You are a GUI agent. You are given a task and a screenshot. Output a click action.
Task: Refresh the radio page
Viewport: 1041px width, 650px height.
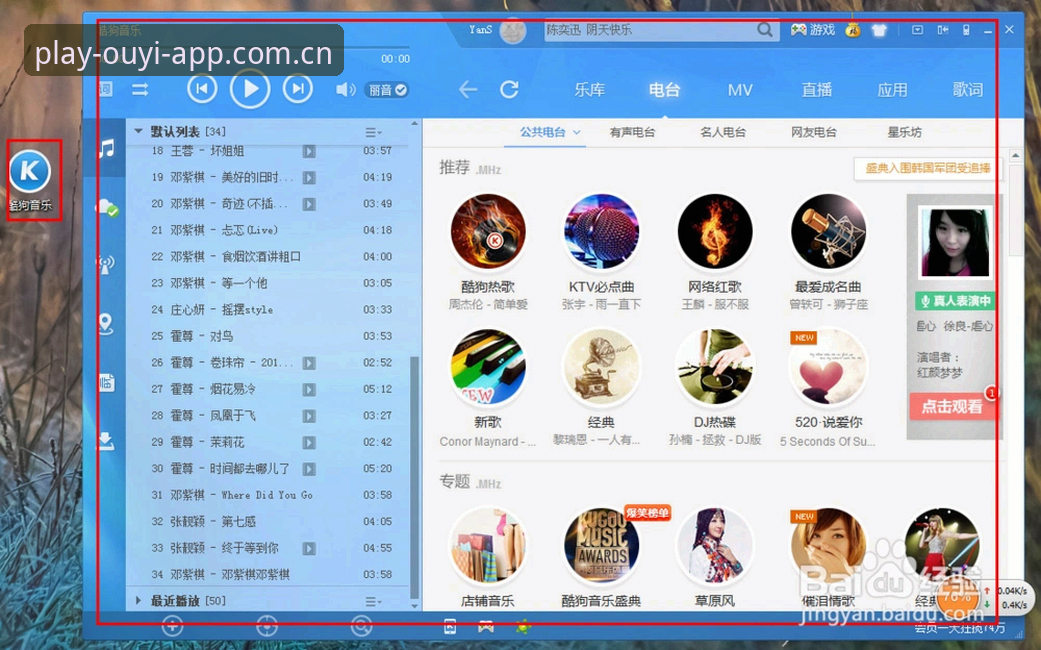click(509, 89)
